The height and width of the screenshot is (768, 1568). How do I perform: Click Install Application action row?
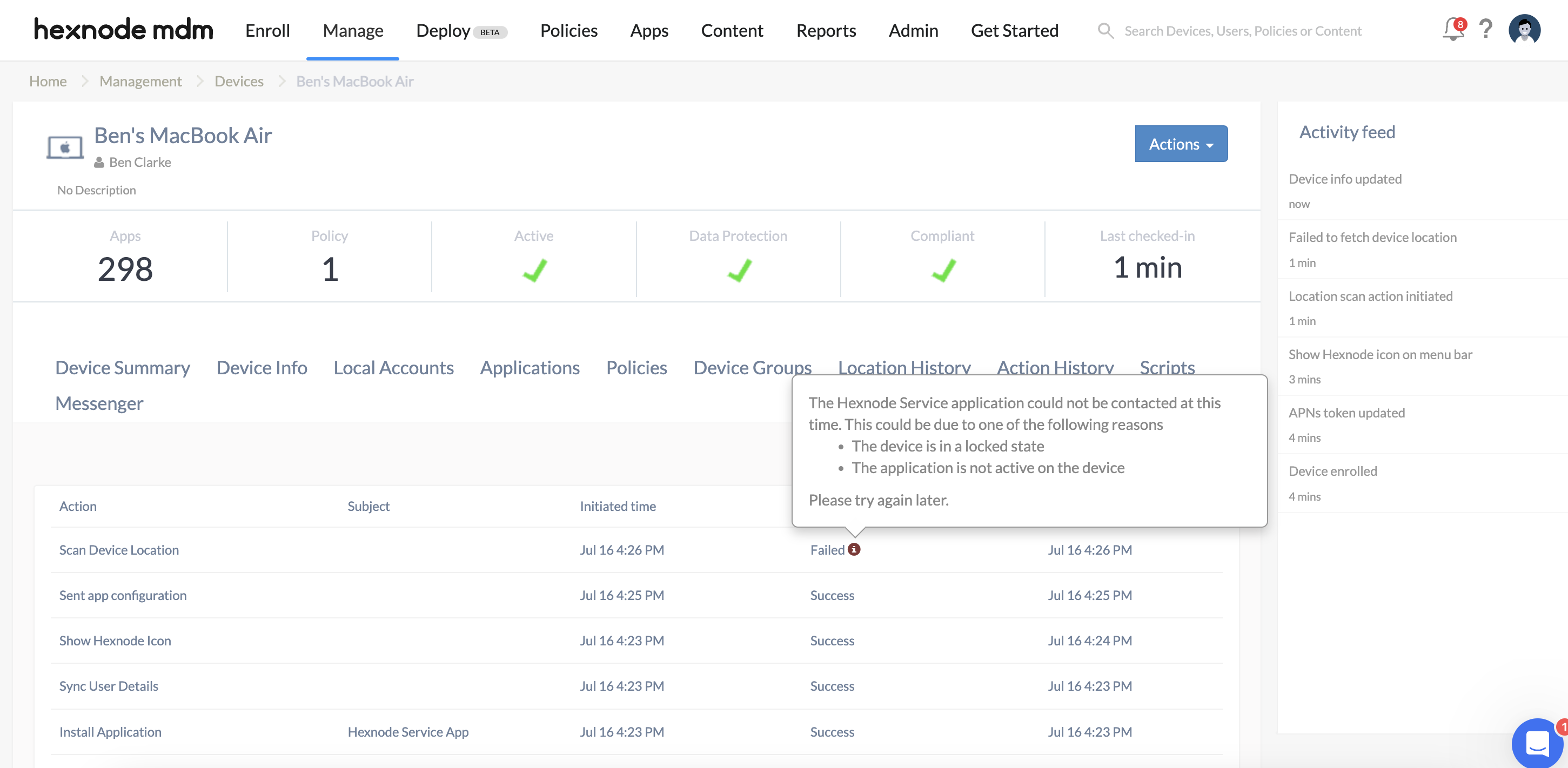(x=636, y=731)
